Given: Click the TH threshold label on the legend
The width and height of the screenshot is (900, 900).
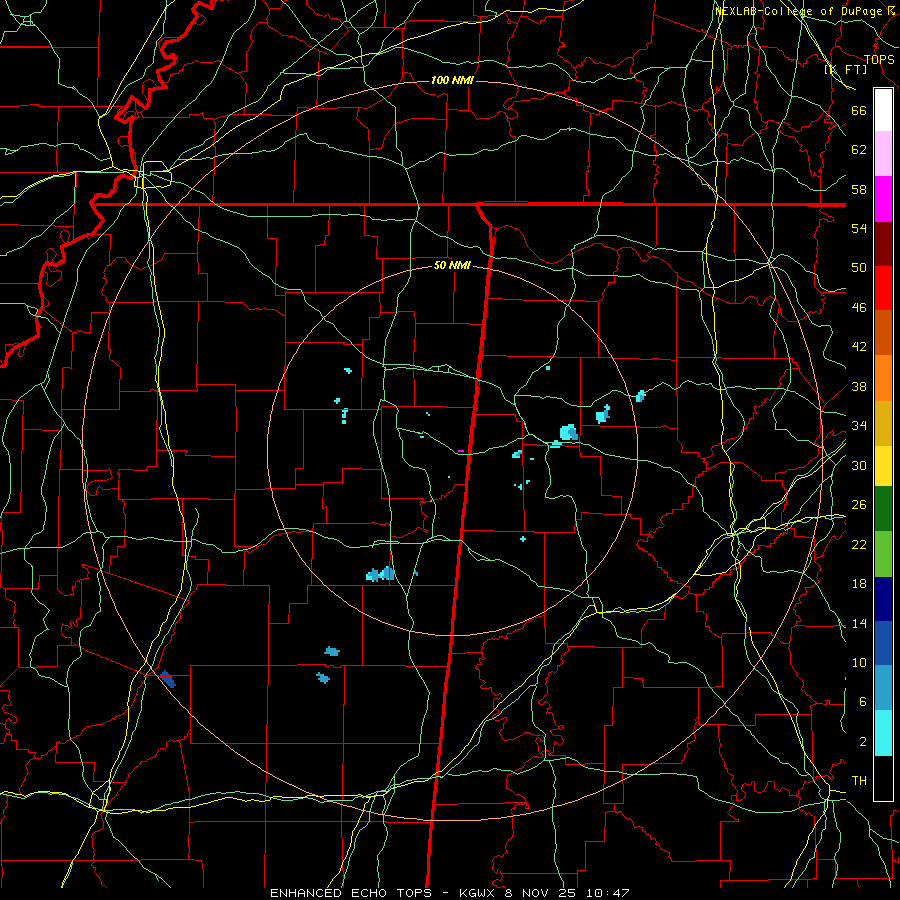Looking at the screenshot, I should point(859,781).
